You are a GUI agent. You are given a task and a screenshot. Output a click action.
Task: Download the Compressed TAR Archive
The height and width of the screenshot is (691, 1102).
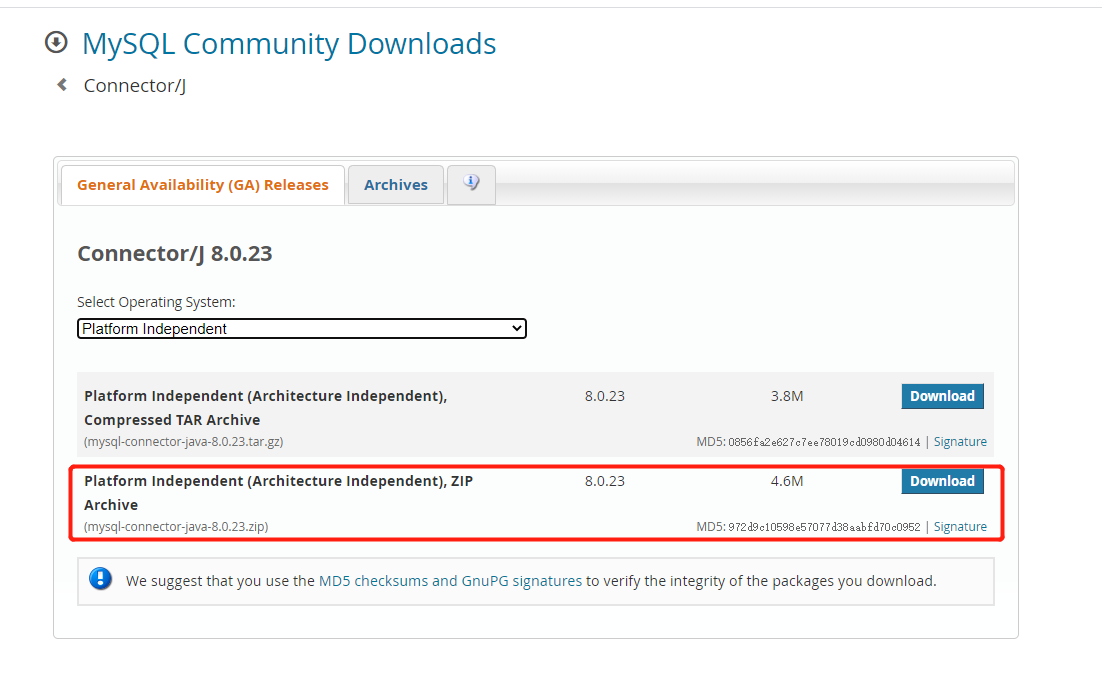[942, 396]
